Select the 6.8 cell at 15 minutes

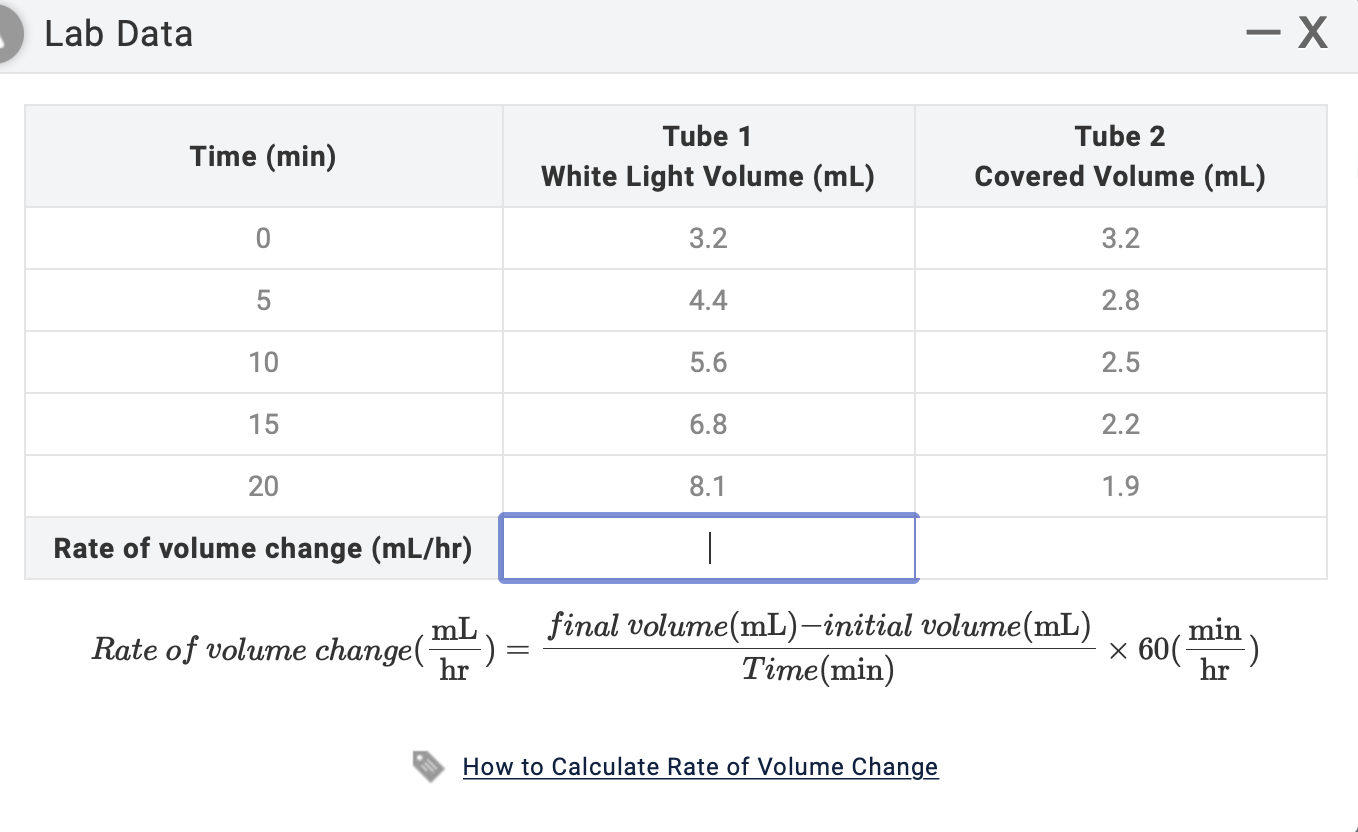(x=708, y=424)
